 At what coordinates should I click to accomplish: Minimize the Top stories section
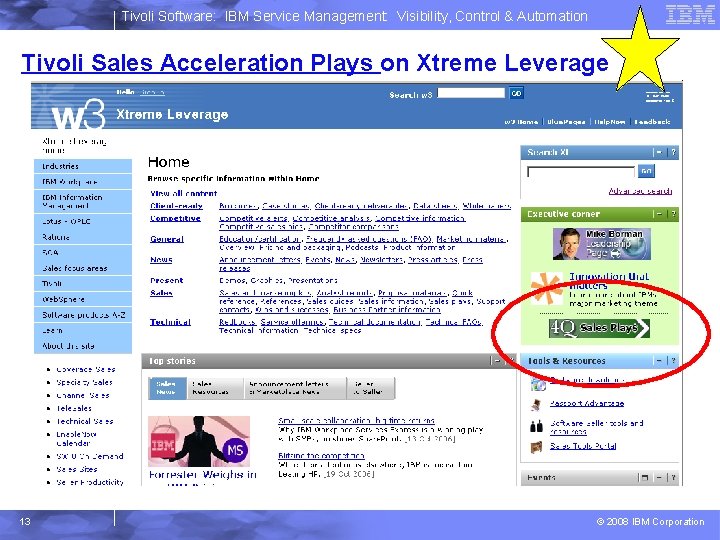pyautogui.click(x=497, y=361)
